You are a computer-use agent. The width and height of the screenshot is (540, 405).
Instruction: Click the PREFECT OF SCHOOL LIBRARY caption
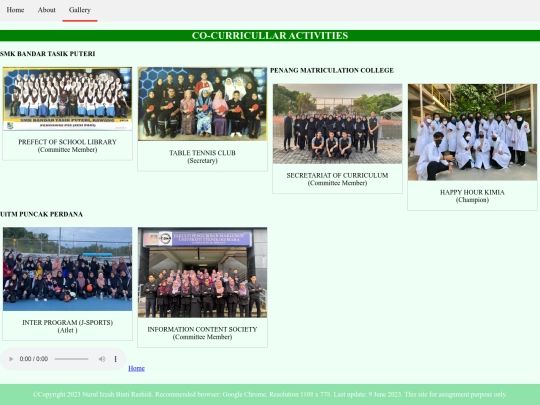tap(68, 142)
